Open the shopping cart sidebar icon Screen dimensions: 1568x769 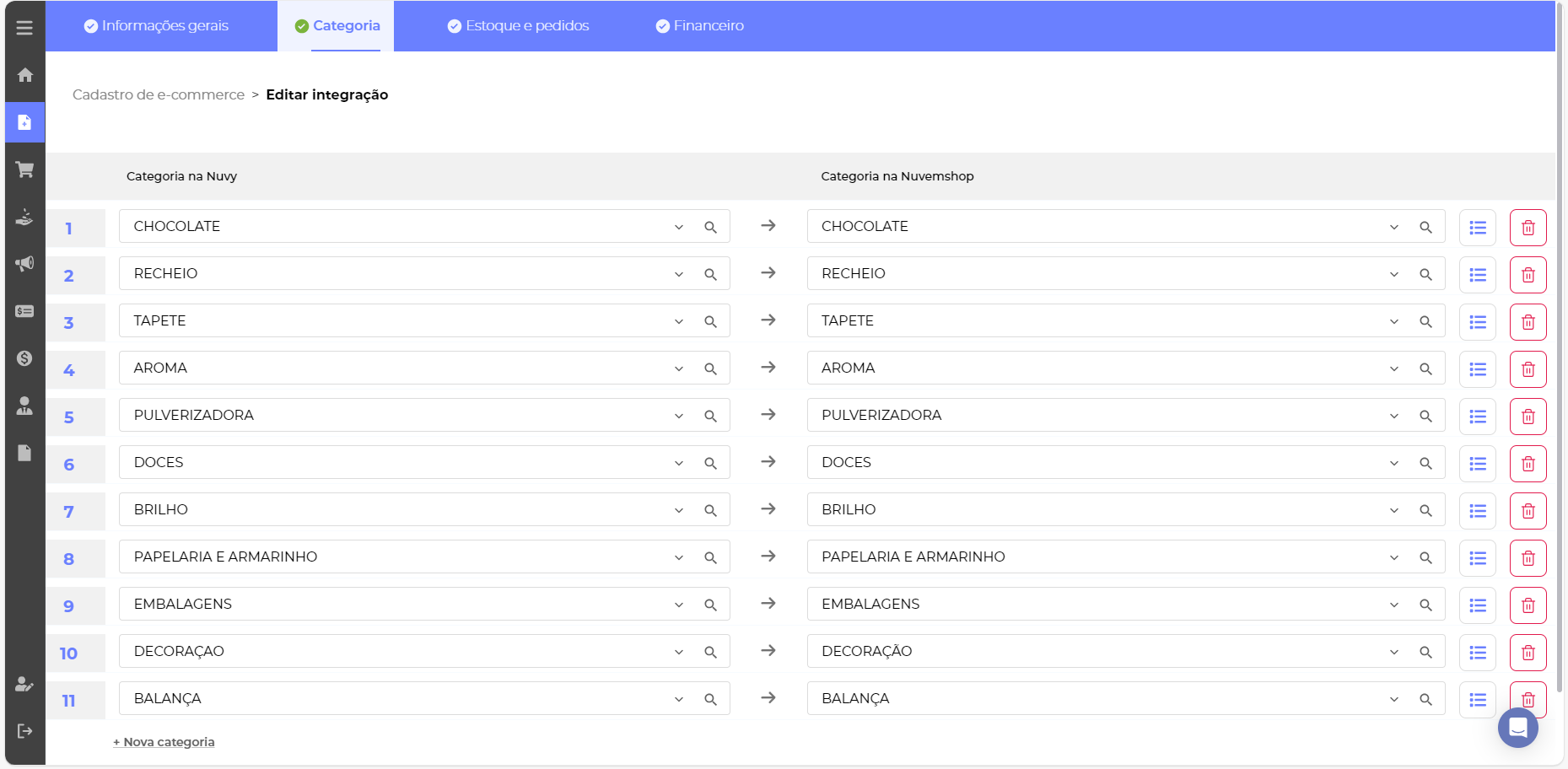coord(24,169)
